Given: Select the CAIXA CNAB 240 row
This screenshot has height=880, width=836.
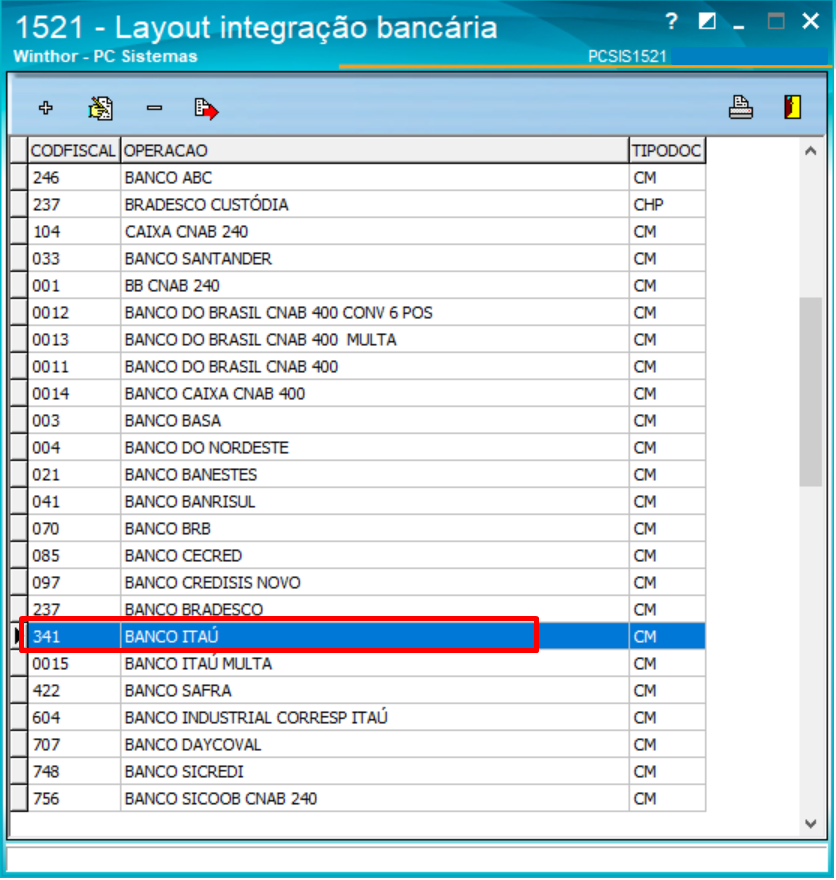Looking at the screenshot, I should coord(357,231).
